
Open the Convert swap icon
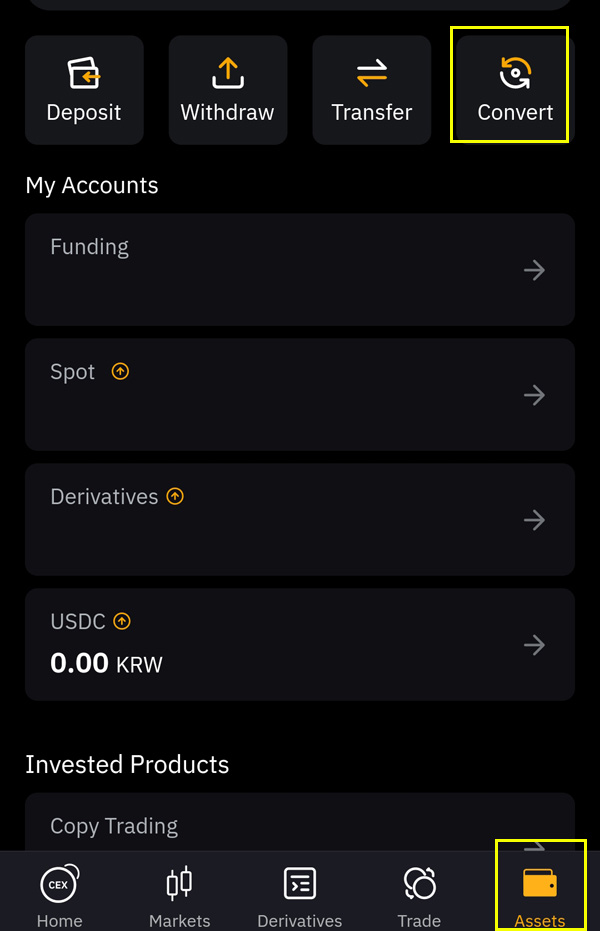(515, 72)
